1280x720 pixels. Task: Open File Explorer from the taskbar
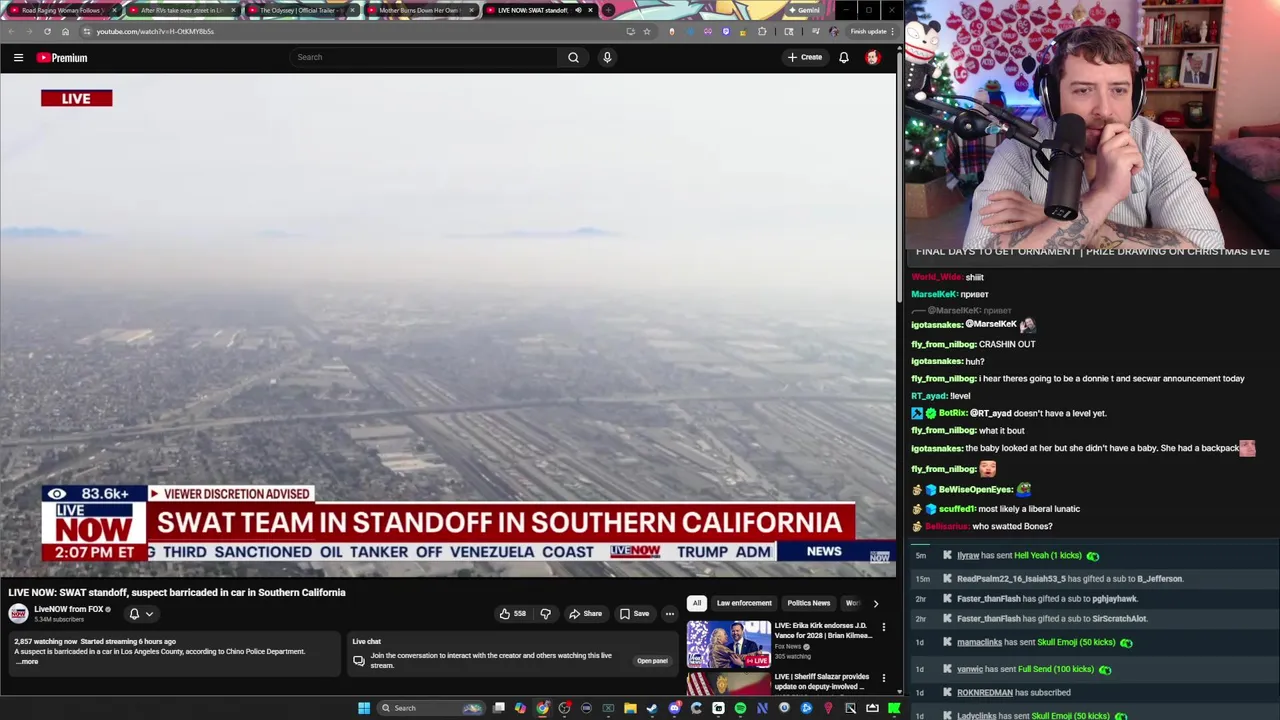630,708
